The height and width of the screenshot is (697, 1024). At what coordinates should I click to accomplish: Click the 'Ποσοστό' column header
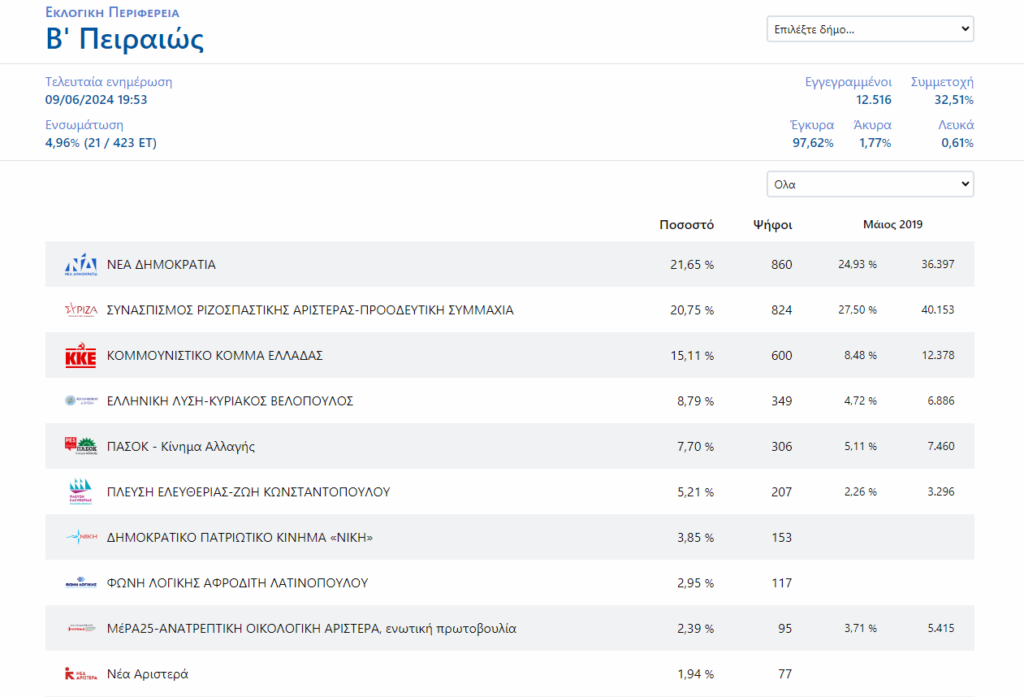click(x=686, y=225)
